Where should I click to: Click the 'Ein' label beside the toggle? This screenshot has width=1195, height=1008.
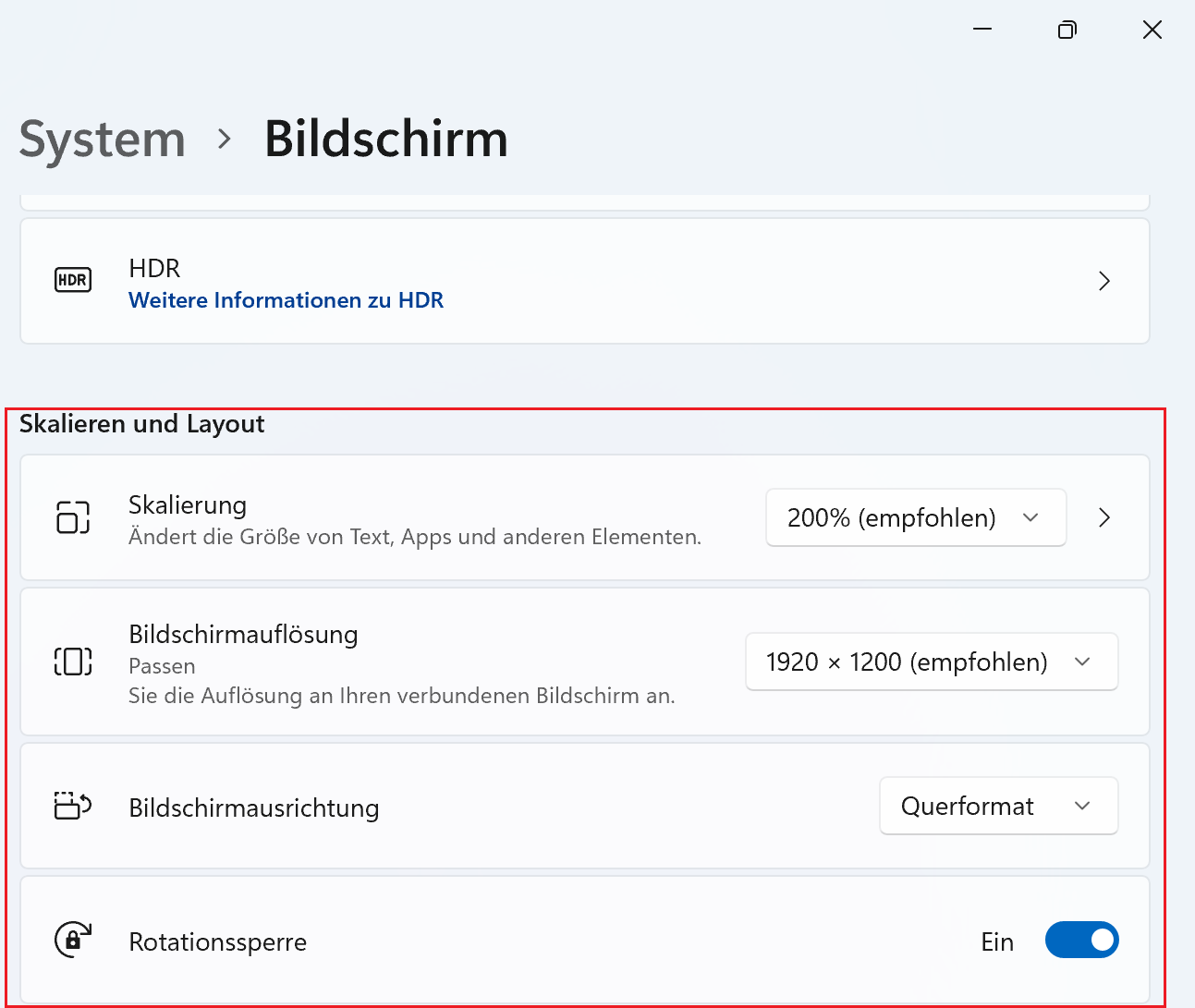(x=997, y=941)
